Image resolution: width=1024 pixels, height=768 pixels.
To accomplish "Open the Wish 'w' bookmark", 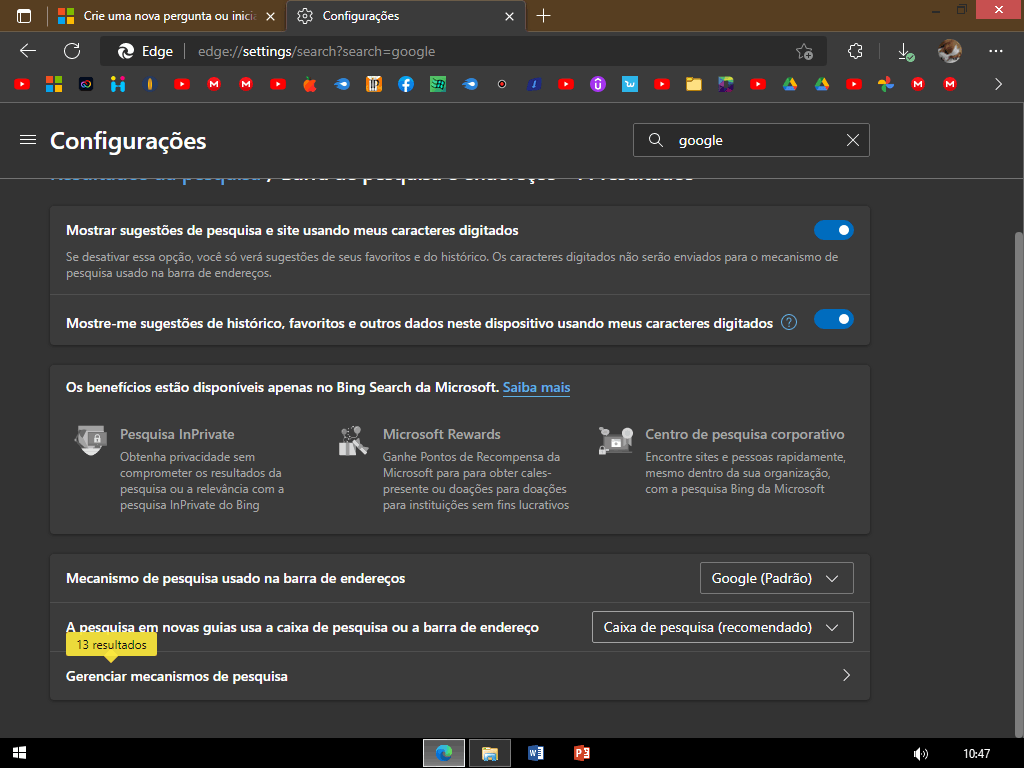I will tap(630, 84).
